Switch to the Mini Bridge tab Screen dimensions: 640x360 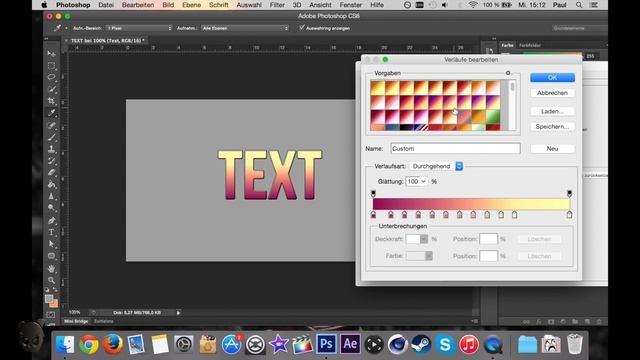(x=76, y=321)
